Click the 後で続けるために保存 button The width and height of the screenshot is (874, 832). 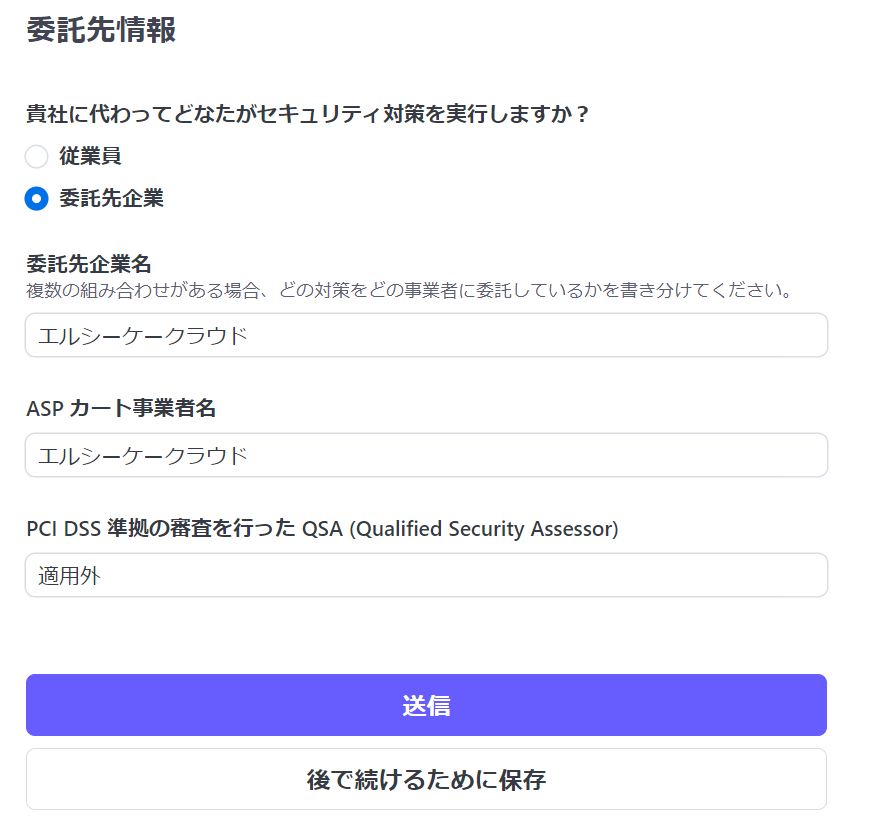[426, 779]
